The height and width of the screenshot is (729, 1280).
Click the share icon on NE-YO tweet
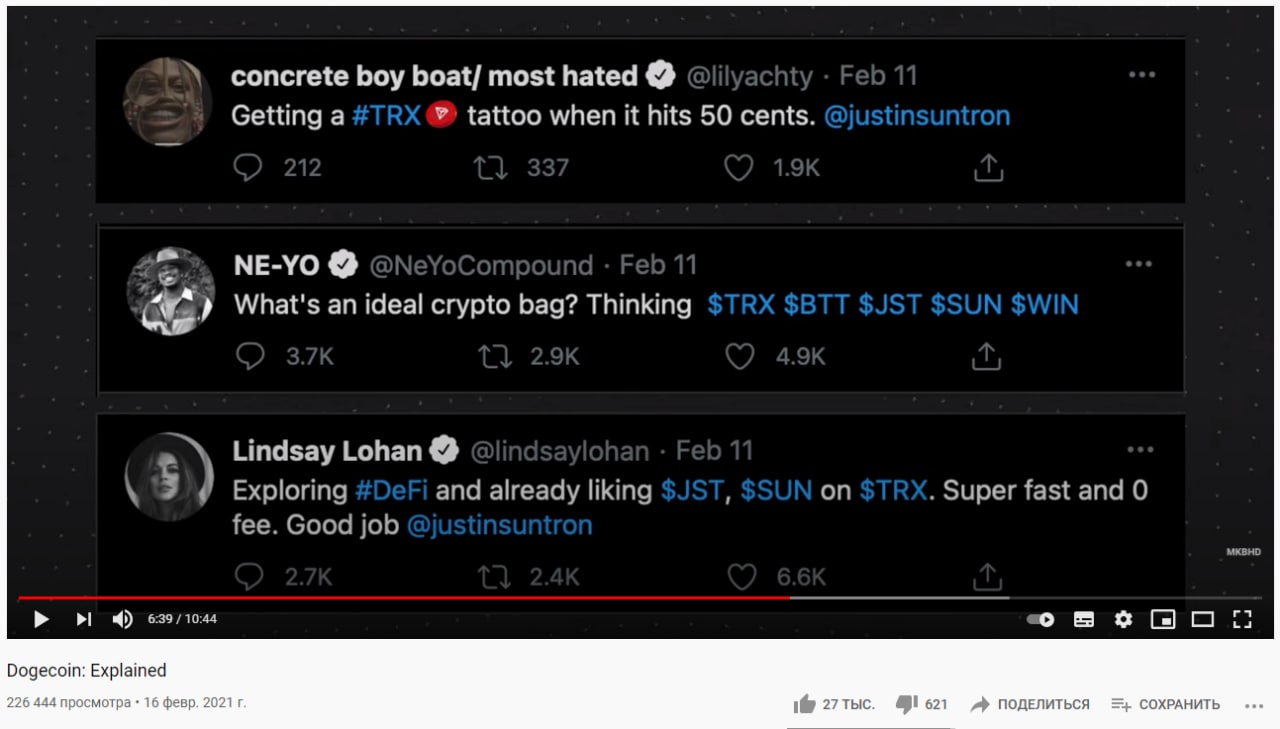987,355
